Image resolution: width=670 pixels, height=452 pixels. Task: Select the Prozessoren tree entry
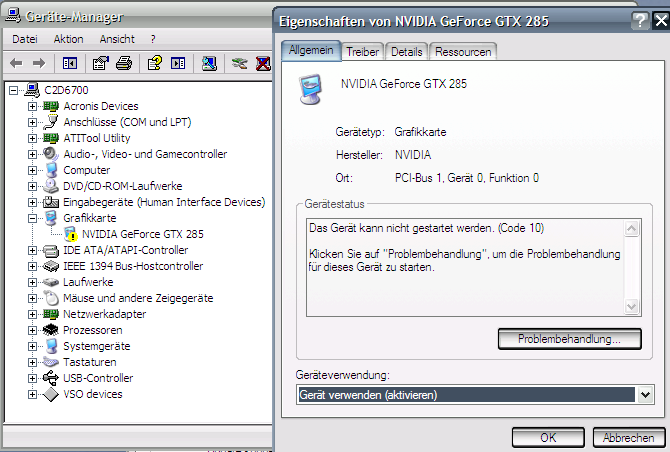93,330
